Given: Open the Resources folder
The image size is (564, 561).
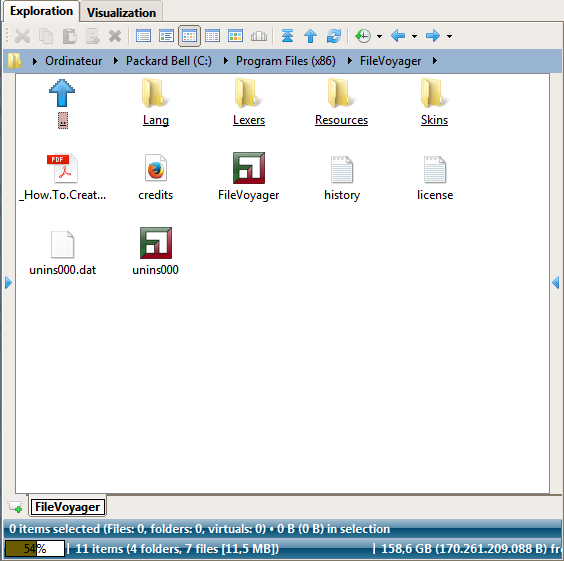Looking at the screenshot, I should click(341, 102).
